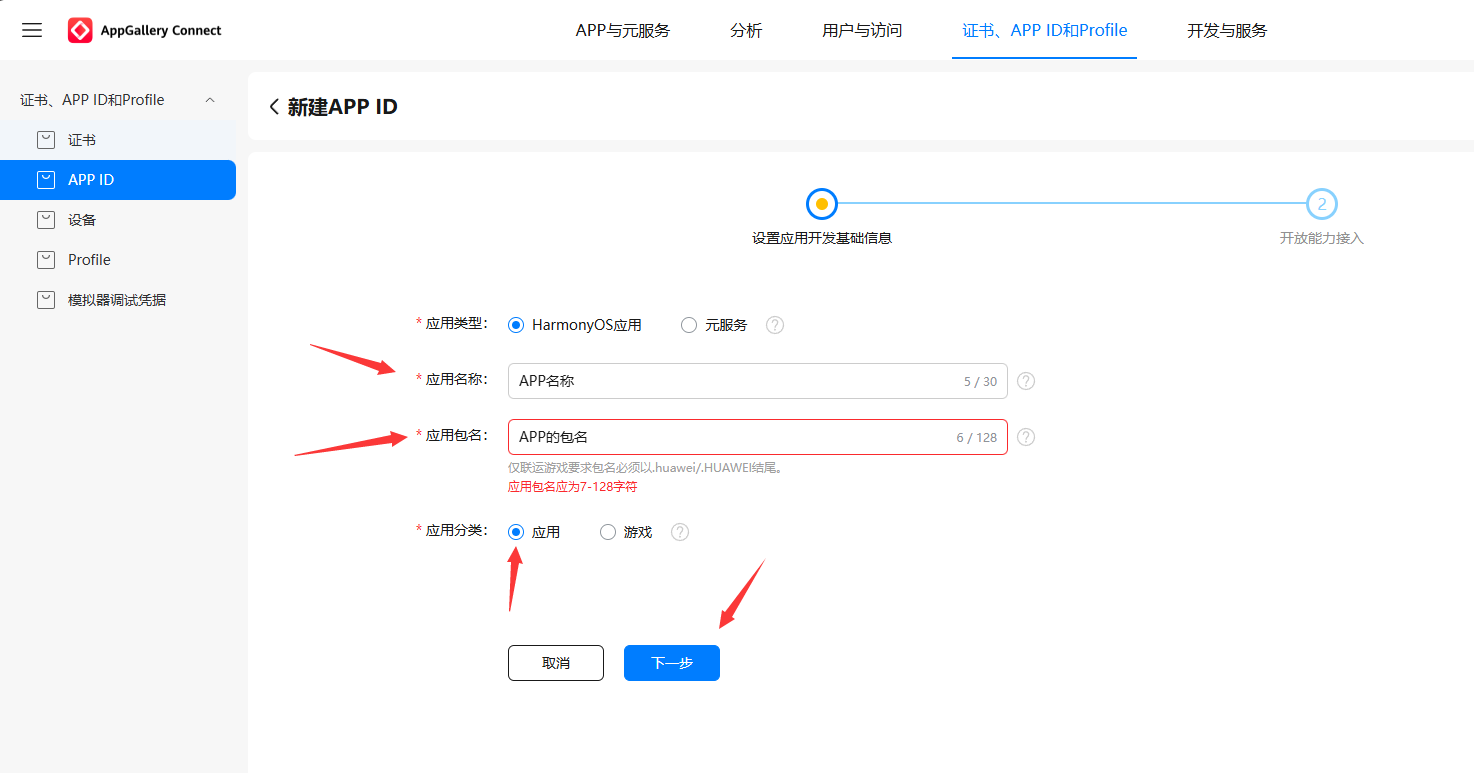This screenshot has height=773, width=1474.
Task: Go to 设备 in the sidebar
Action: (118, 220)
